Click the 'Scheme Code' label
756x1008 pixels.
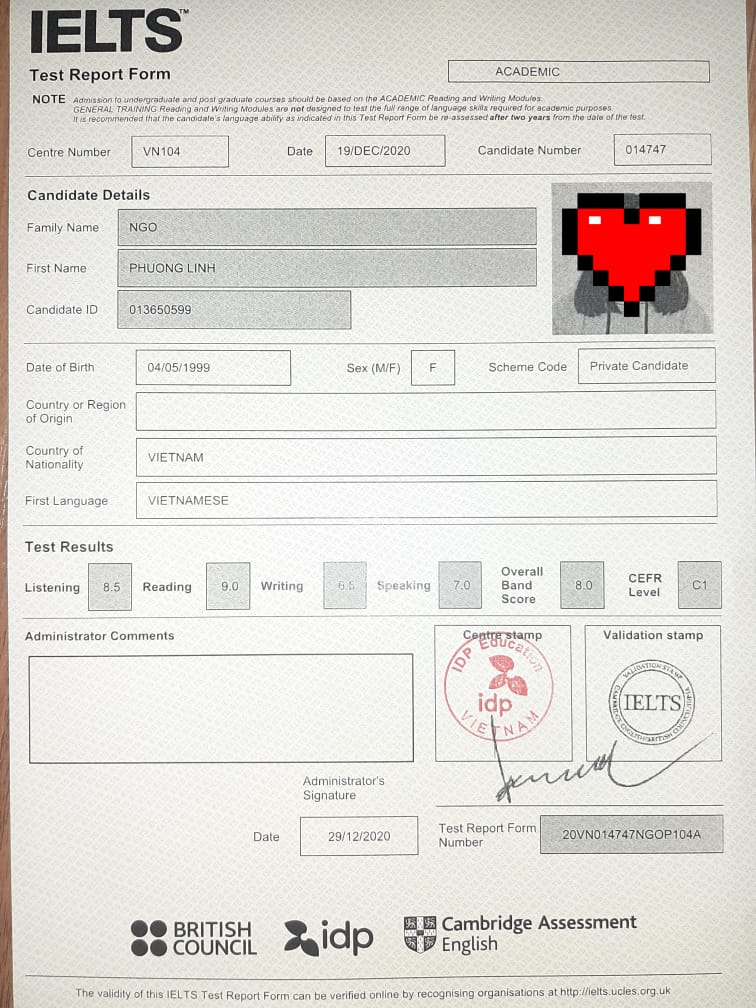528,367
